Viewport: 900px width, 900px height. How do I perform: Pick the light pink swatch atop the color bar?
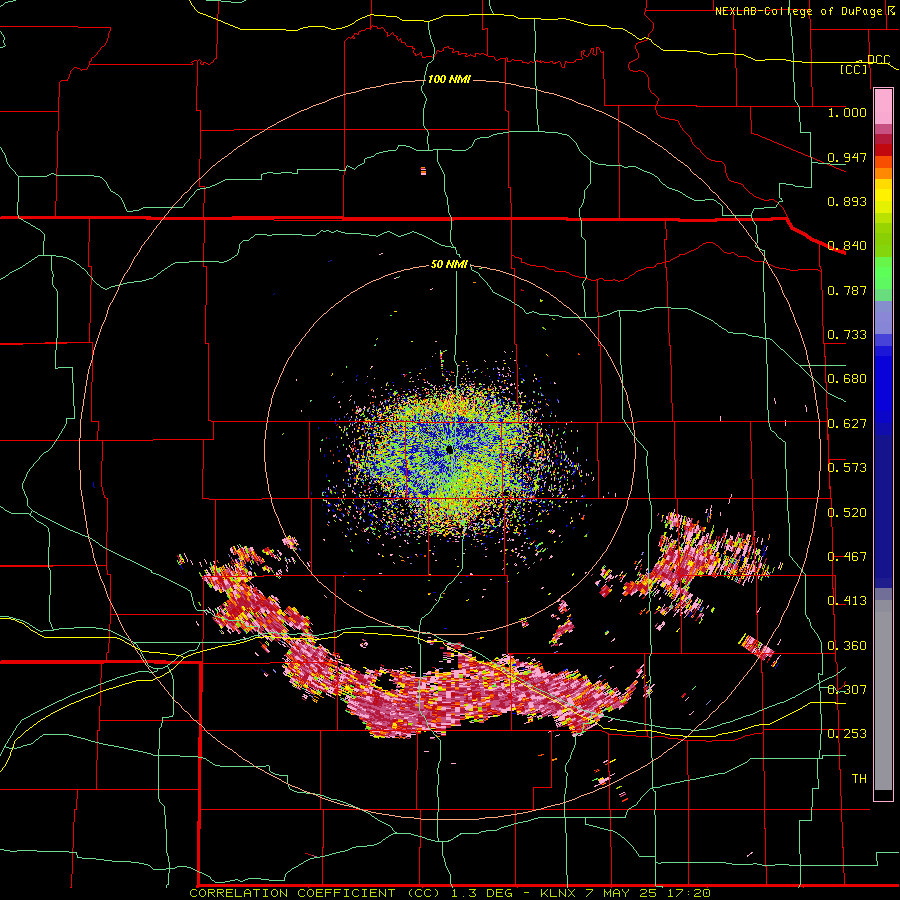[x=883, y=106]
